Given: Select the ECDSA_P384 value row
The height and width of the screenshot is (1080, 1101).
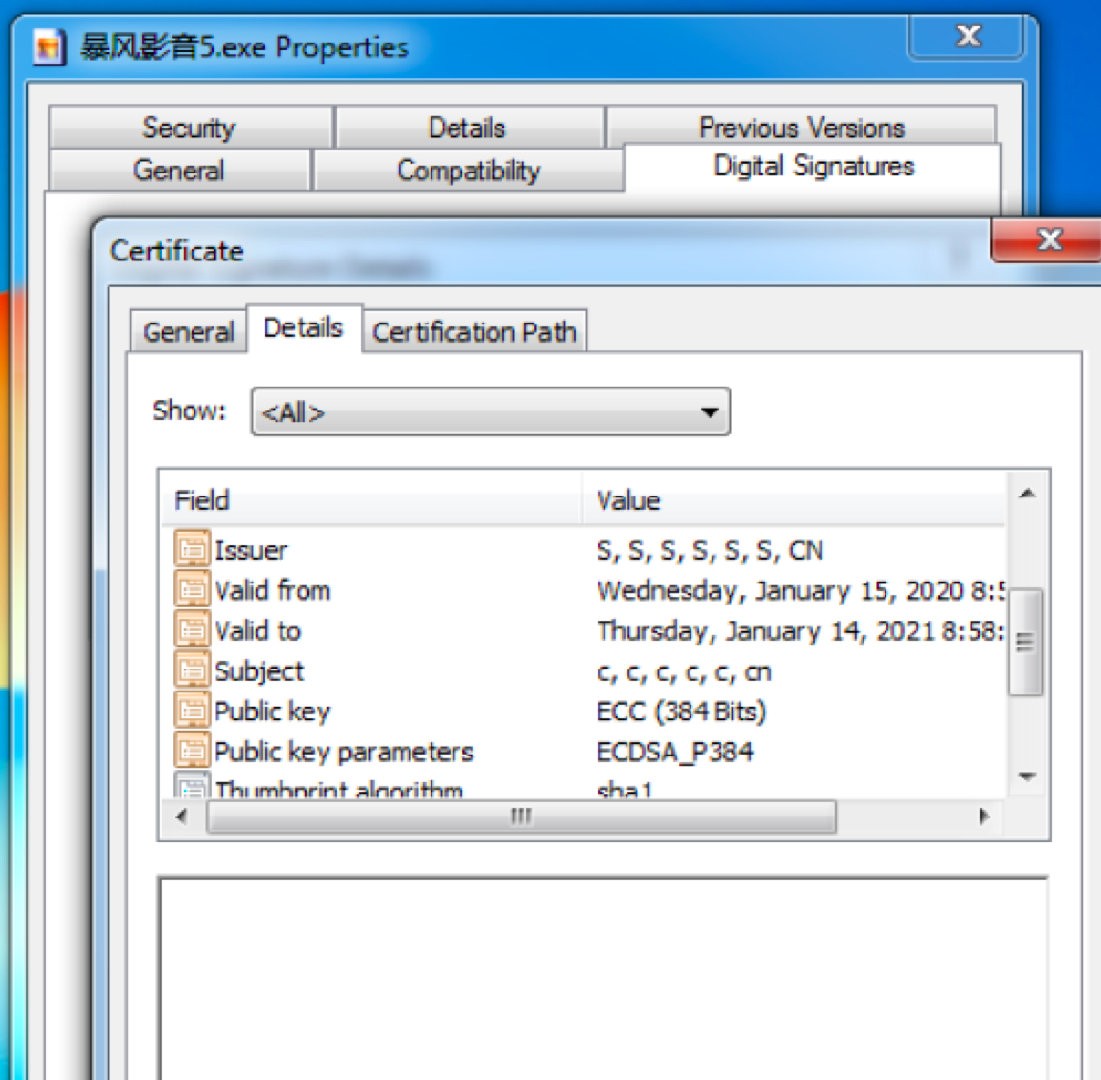Looking at the screenshot, I should click(x=675, y=751).
